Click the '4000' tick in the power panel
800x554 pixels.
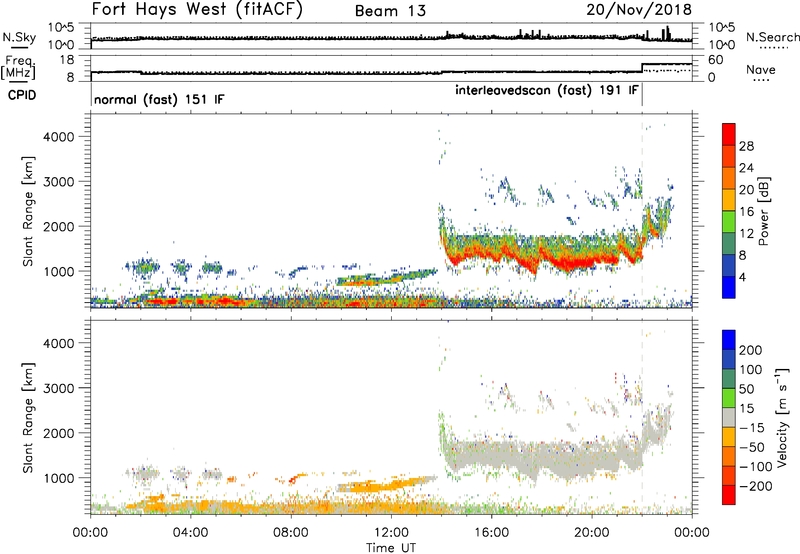(58, 137)
